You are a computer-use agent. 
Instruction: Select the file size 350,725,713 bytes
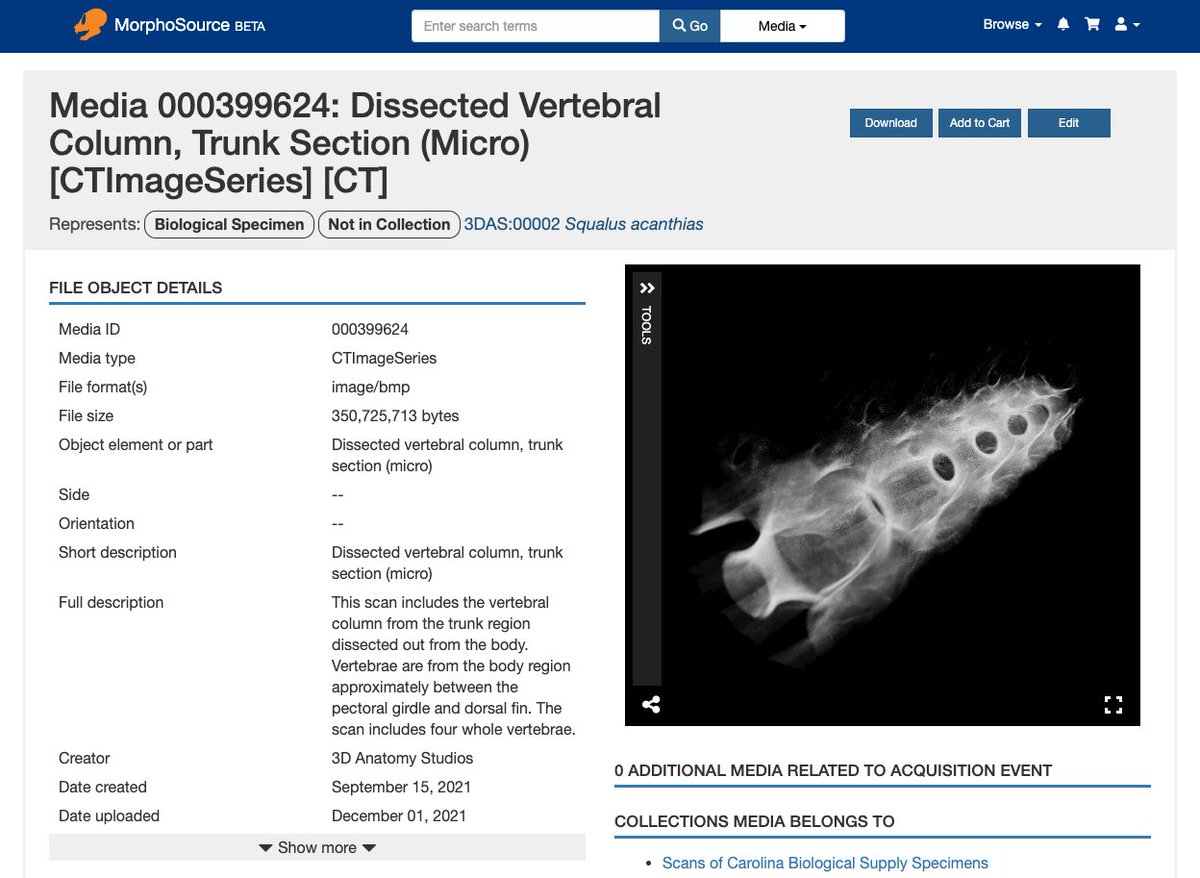point(395,416)
